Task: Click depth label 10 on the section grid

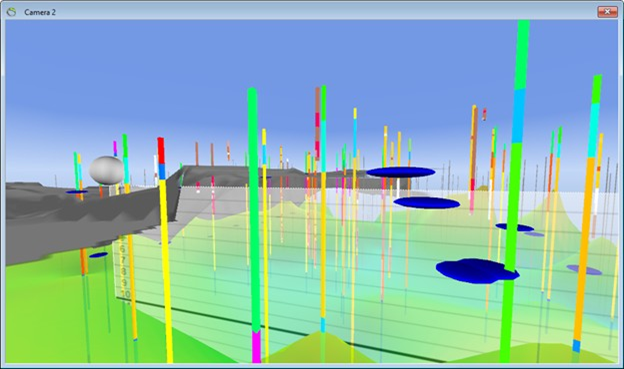Action: [126, 295]
